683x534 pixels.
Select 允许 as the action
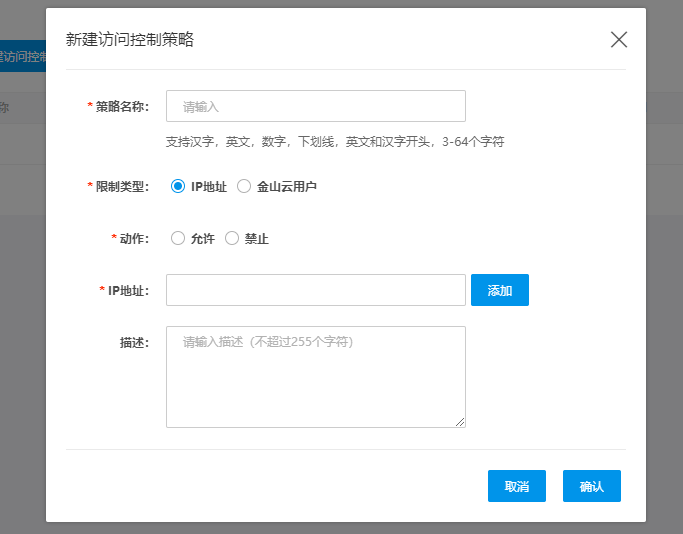179,238
